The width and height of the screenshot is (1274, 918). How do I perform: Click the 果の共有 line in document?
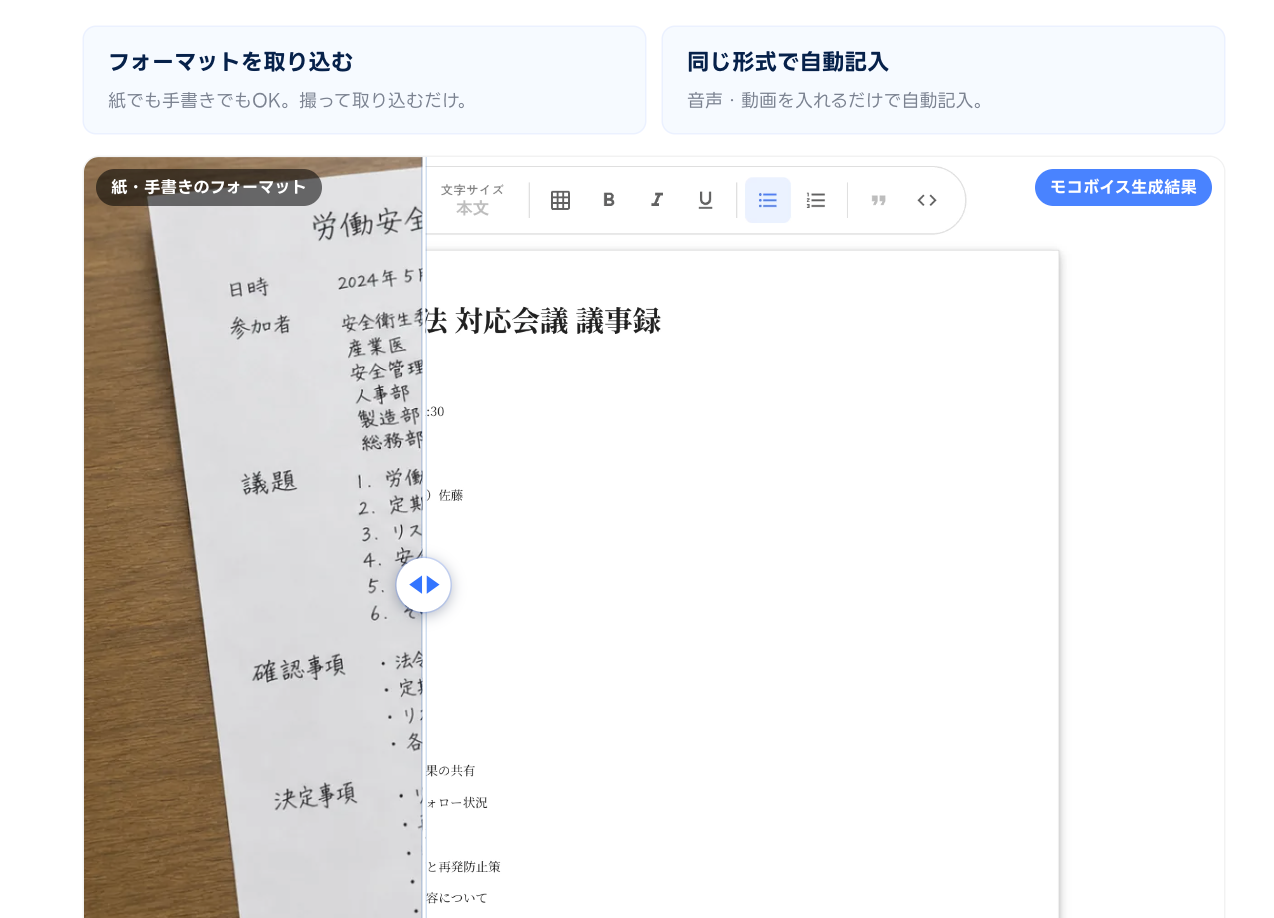pos(450,770)
